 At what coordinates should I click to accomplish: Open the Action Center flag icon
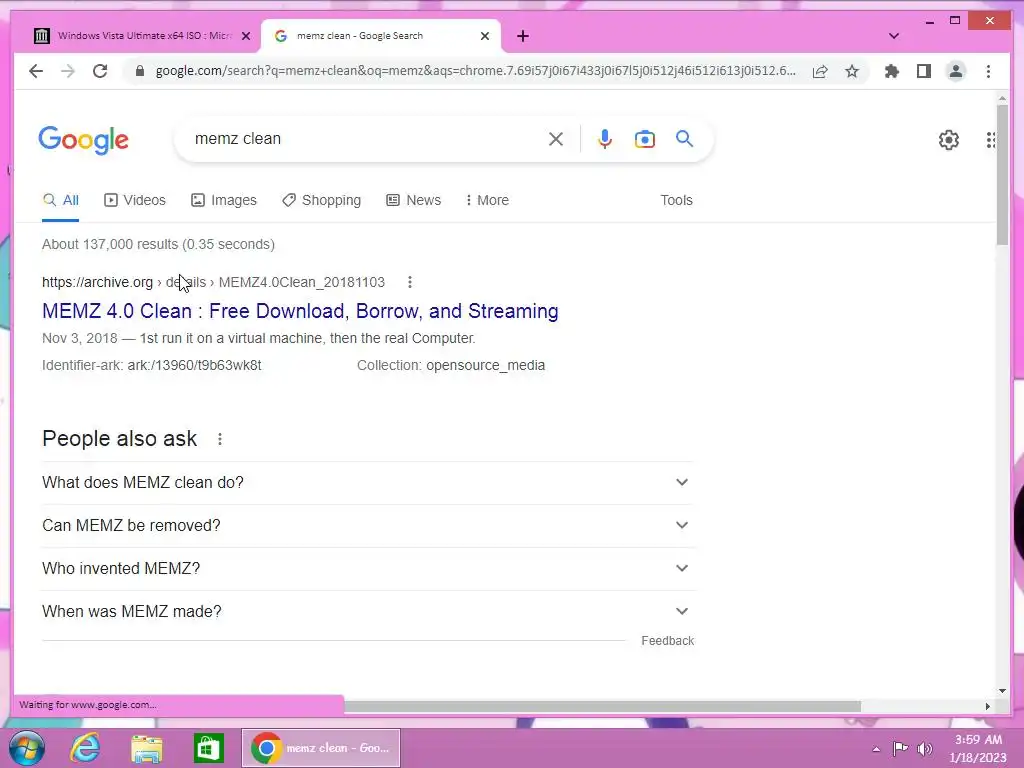point(900,748)
